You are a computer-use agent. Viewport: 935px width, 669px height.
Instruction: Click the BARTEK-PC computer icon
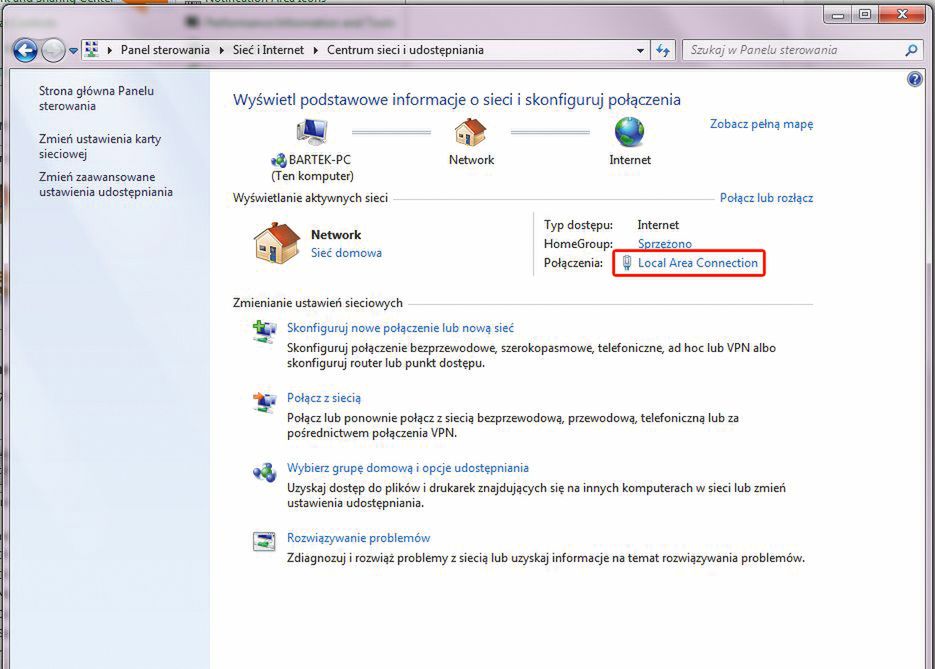pos(312,132)
